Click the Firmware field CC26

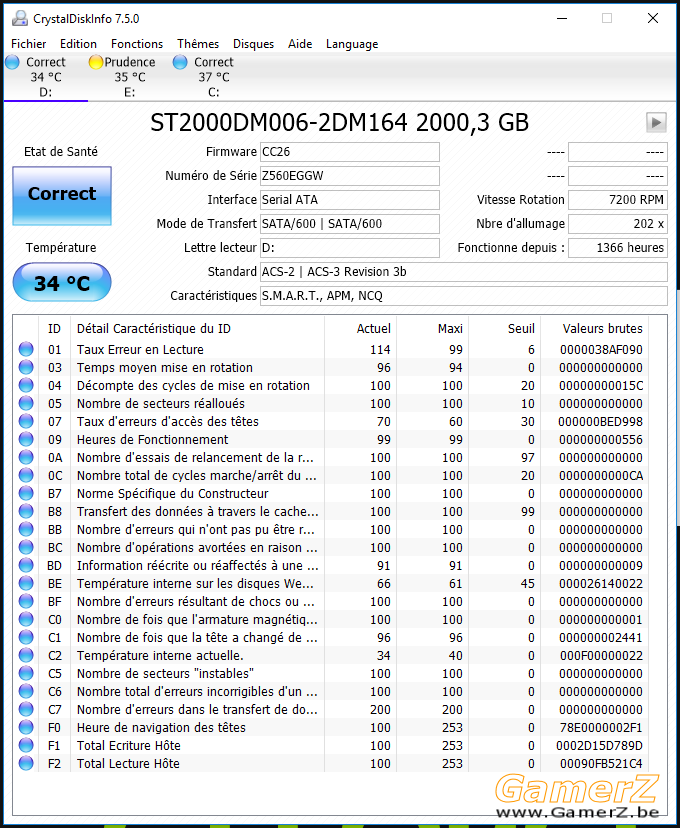[x=350, y=152]
